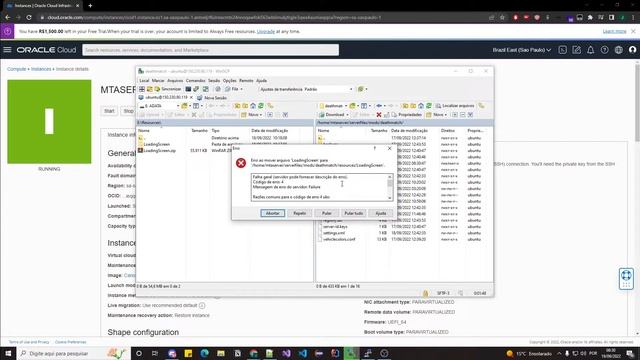Click the error dialog's question mark help icon

click(x=375, y=148)
